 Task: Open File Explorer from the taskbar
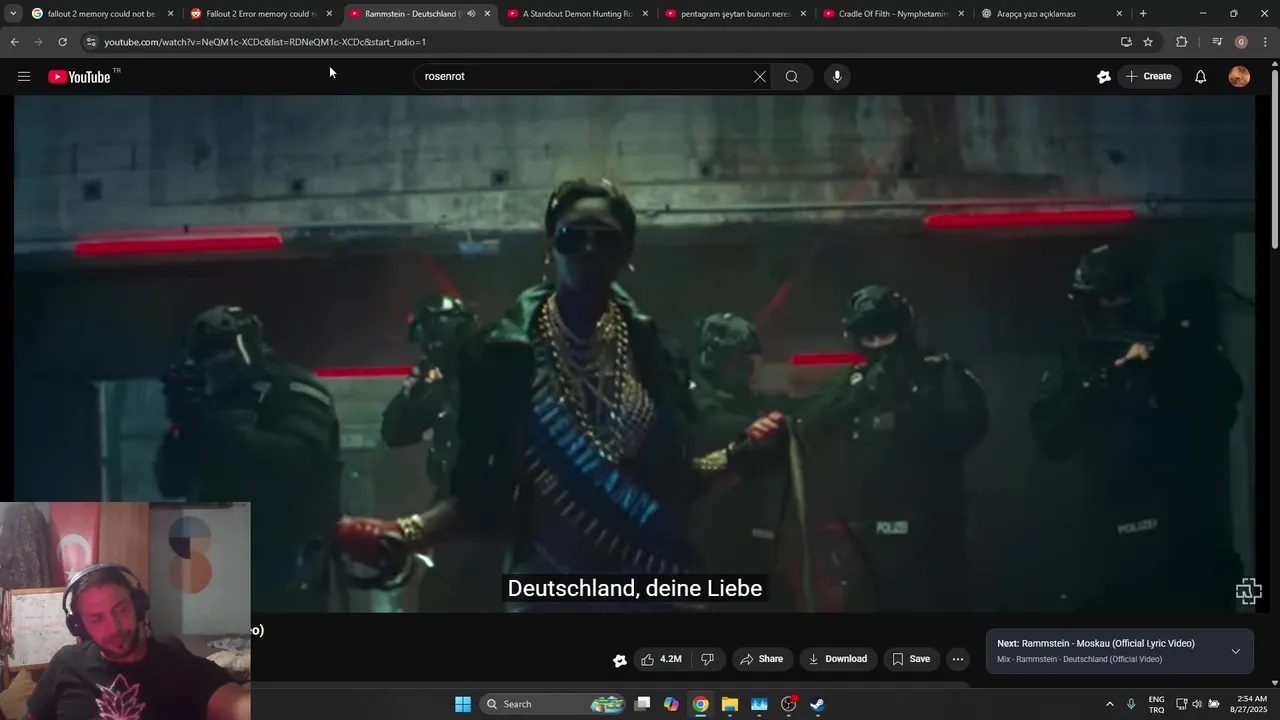[730, 704]
